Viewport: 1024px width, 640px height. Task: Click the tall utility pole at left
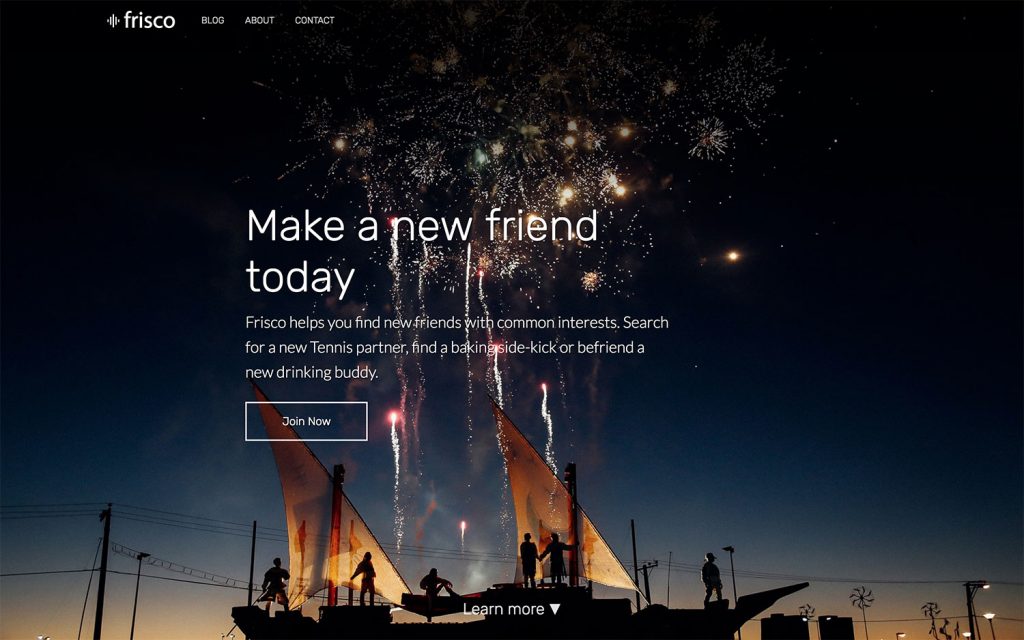click(103, 571)
